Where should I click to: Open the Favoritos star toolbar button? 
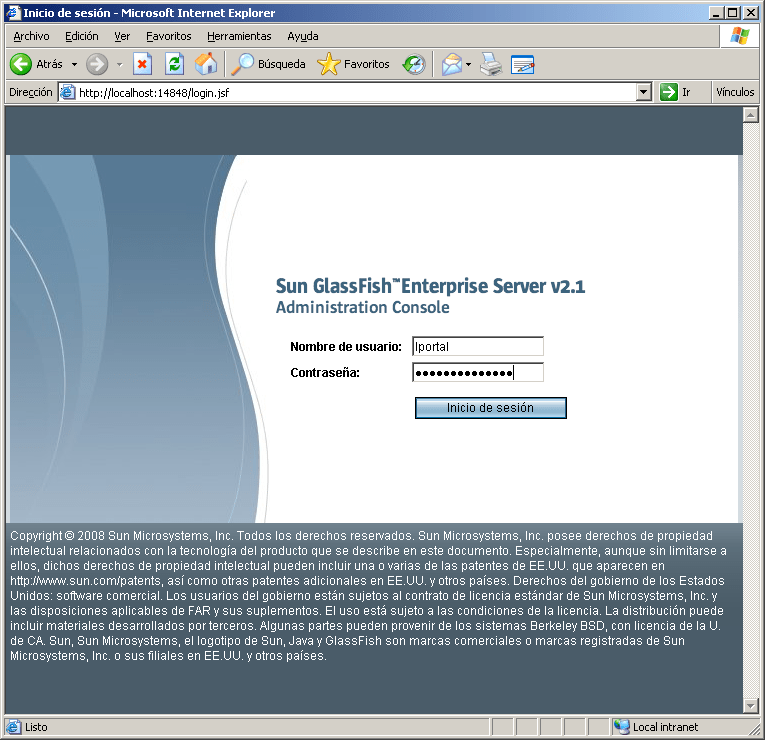[353, 64]
